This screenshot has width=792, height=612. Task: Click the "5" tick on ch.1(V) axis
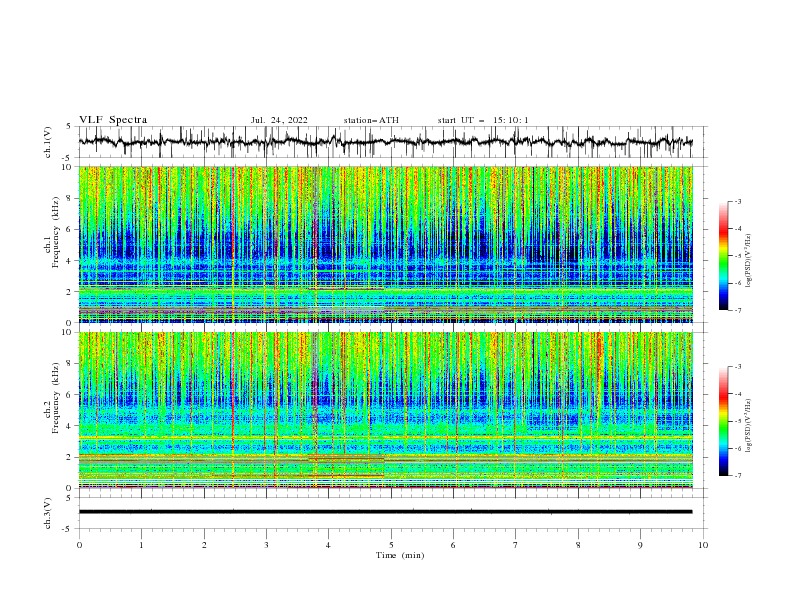point(69,126)
